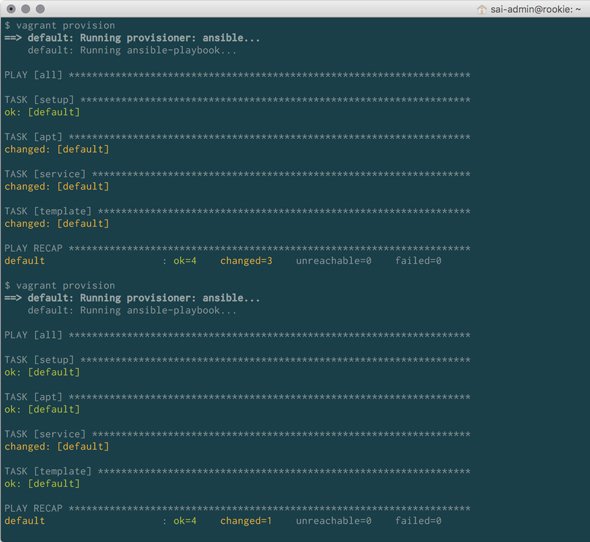
Task: Select "ok: [default]" result under TASK [apt]
Action: click(x=42, y=409)
